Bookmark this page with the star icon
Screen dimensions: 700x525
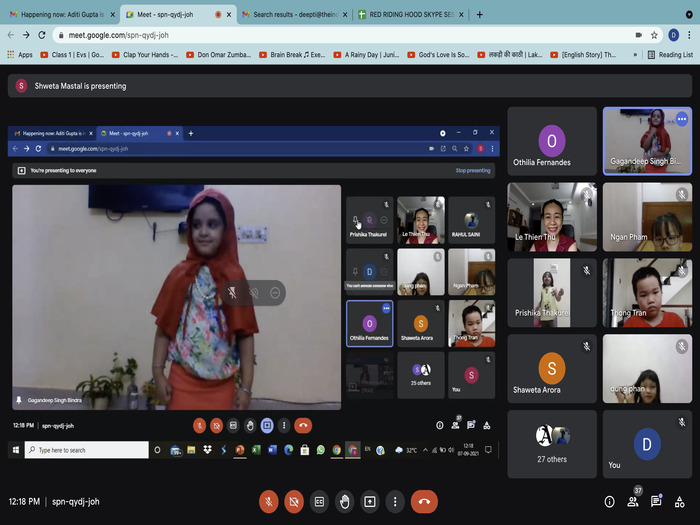654,35
